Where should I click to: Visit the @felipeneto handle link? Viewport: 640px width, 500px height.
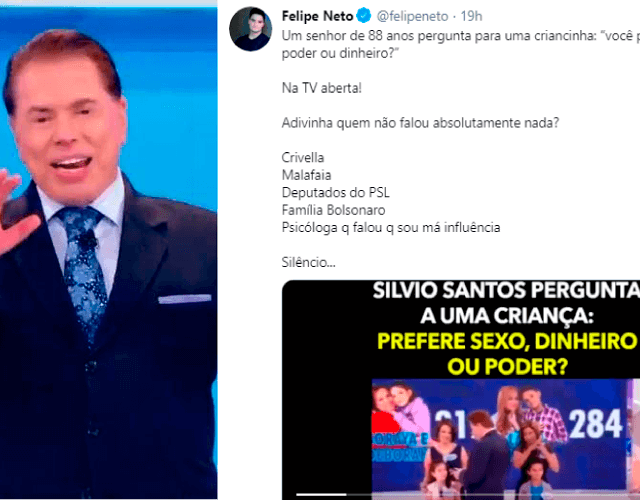412,16
